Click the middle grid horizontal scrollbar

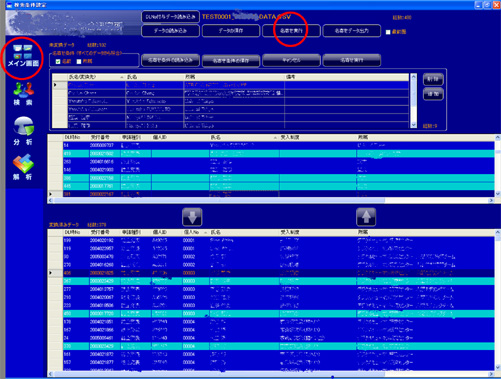(271, 200)
